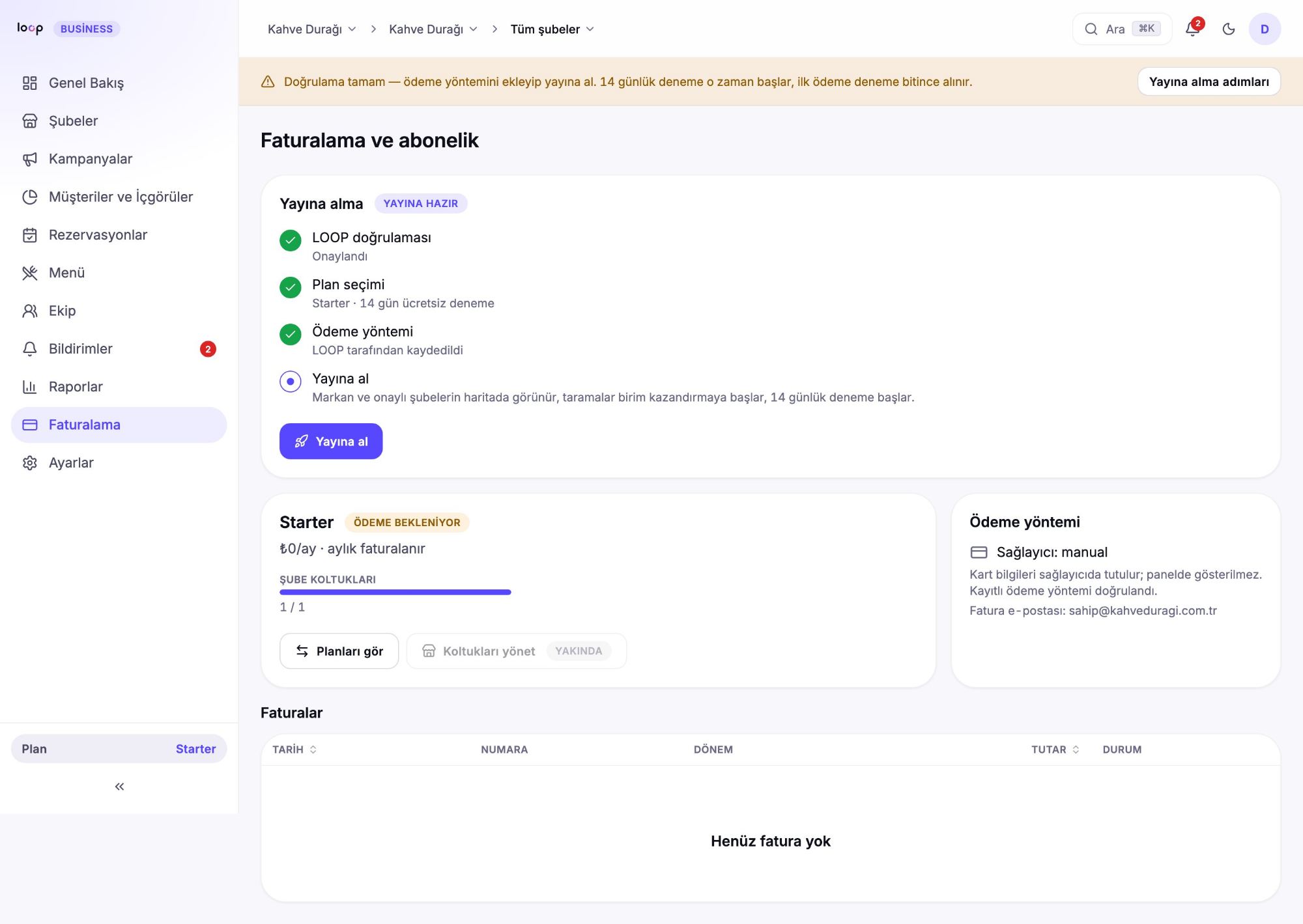
Task: Click the search magnifier icon
Action: point(1091,29)
